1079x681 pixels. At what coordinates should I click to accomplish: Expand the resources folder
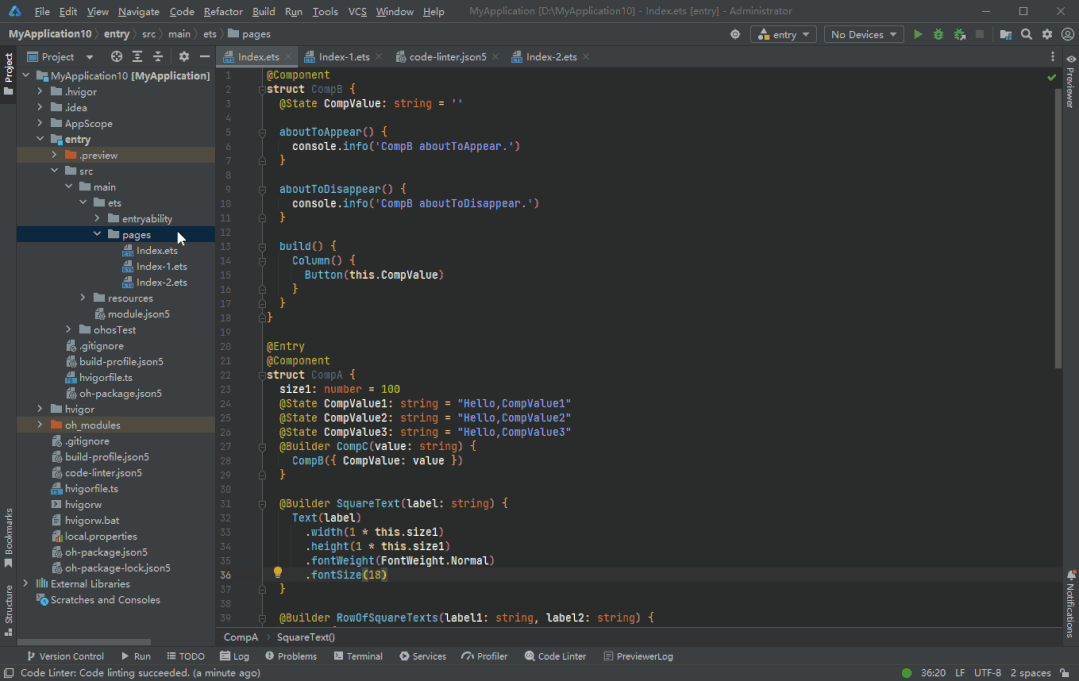(x=83, y=298)
